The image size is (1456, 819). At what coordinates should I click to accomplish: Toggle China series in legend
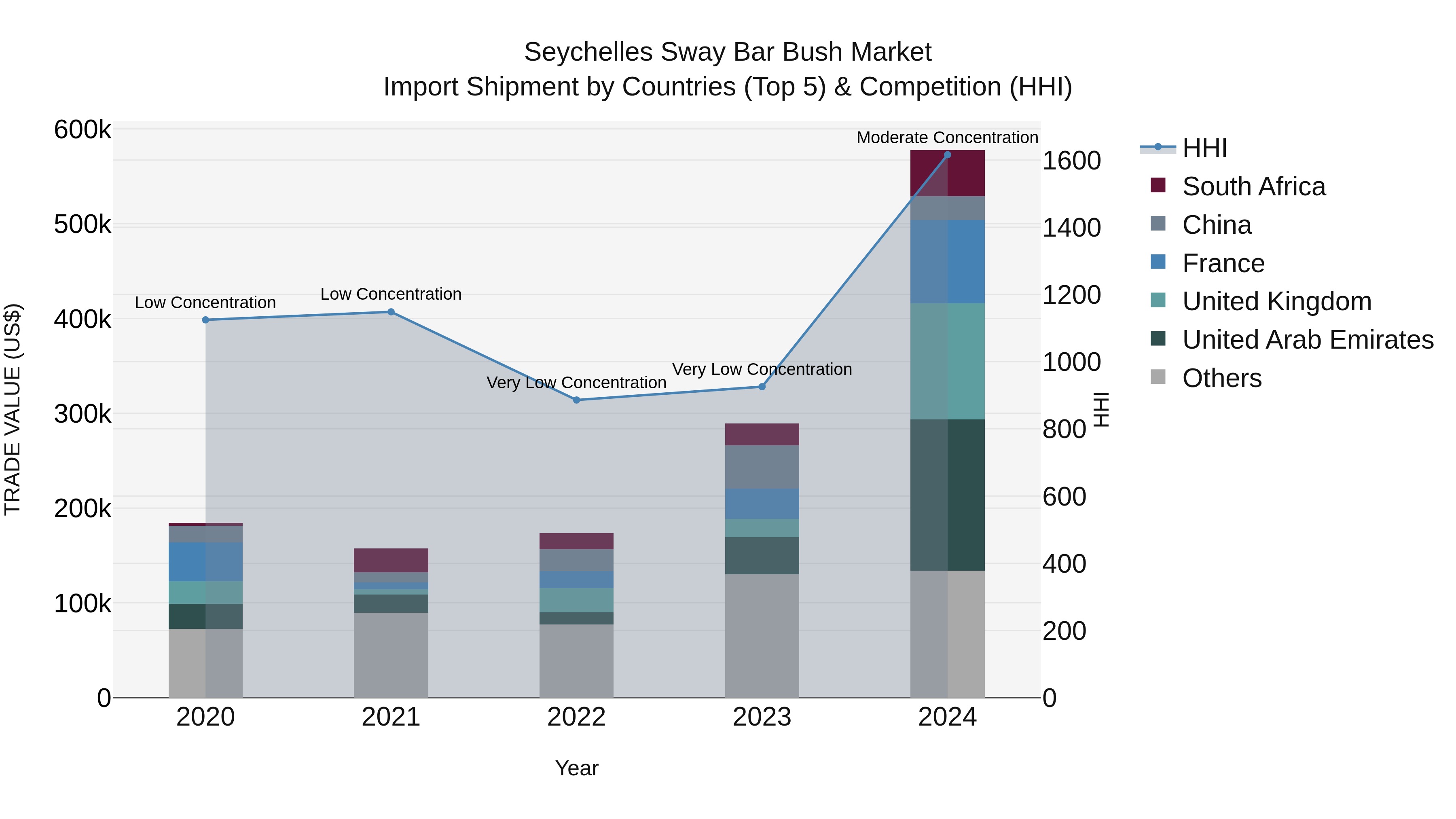pos(1200,225)
